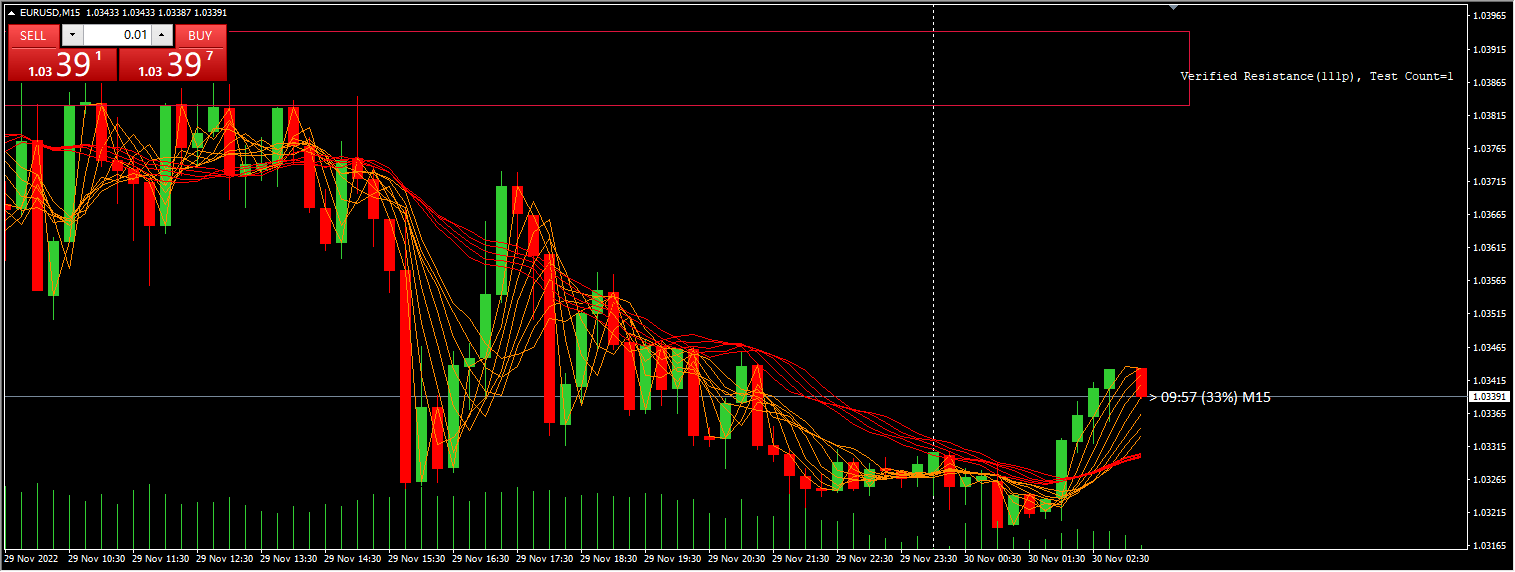Click the 1.03715 price scale label
1515x572 pixels.
(x=1490, y=182)
